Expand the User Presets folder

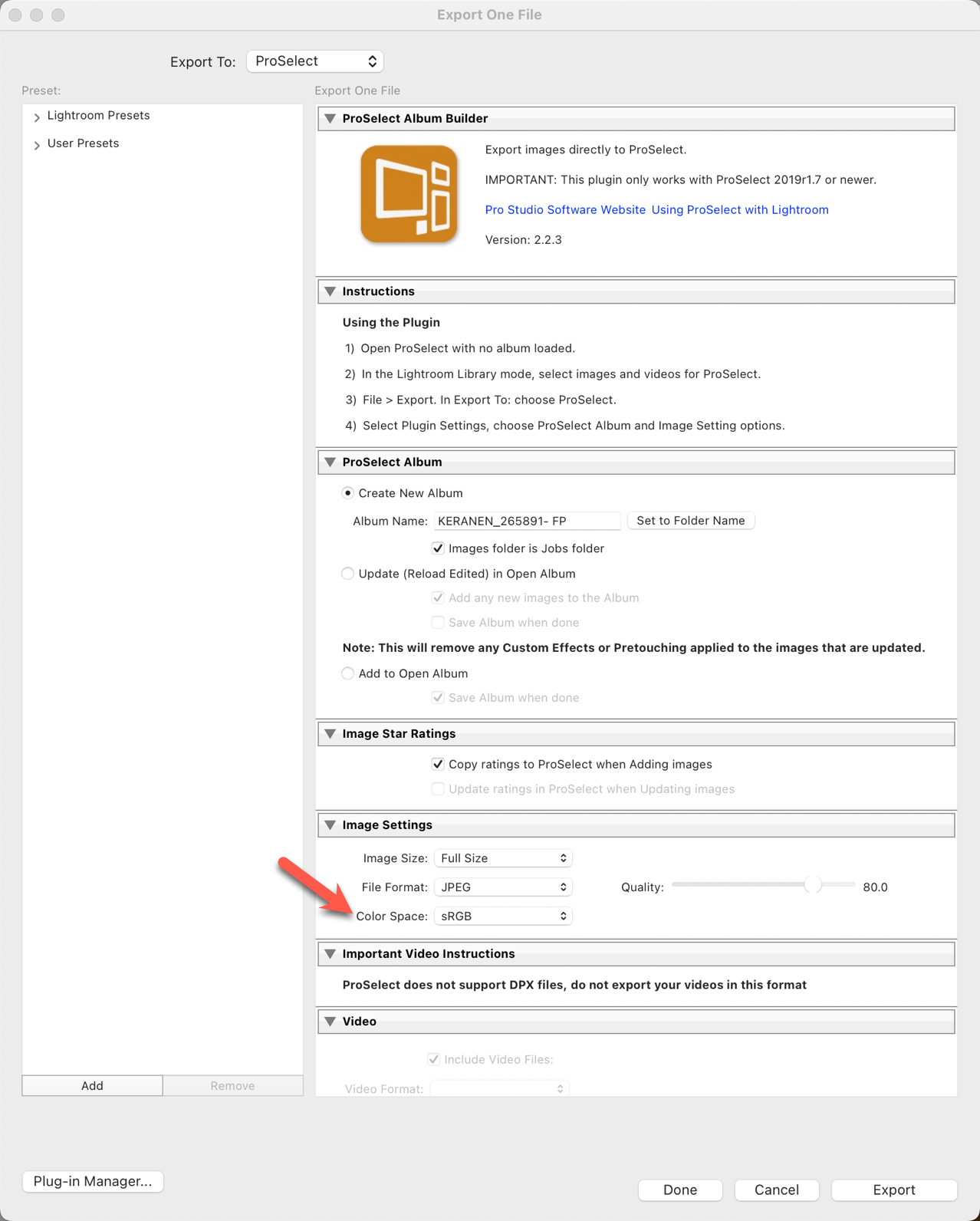point(37,144)
